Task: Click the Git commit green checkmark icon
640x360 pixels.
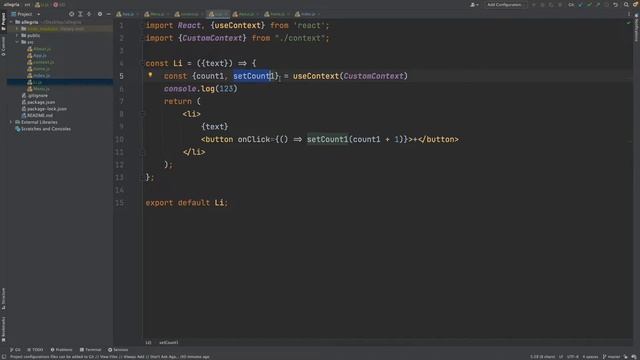Action: (589, 4)
